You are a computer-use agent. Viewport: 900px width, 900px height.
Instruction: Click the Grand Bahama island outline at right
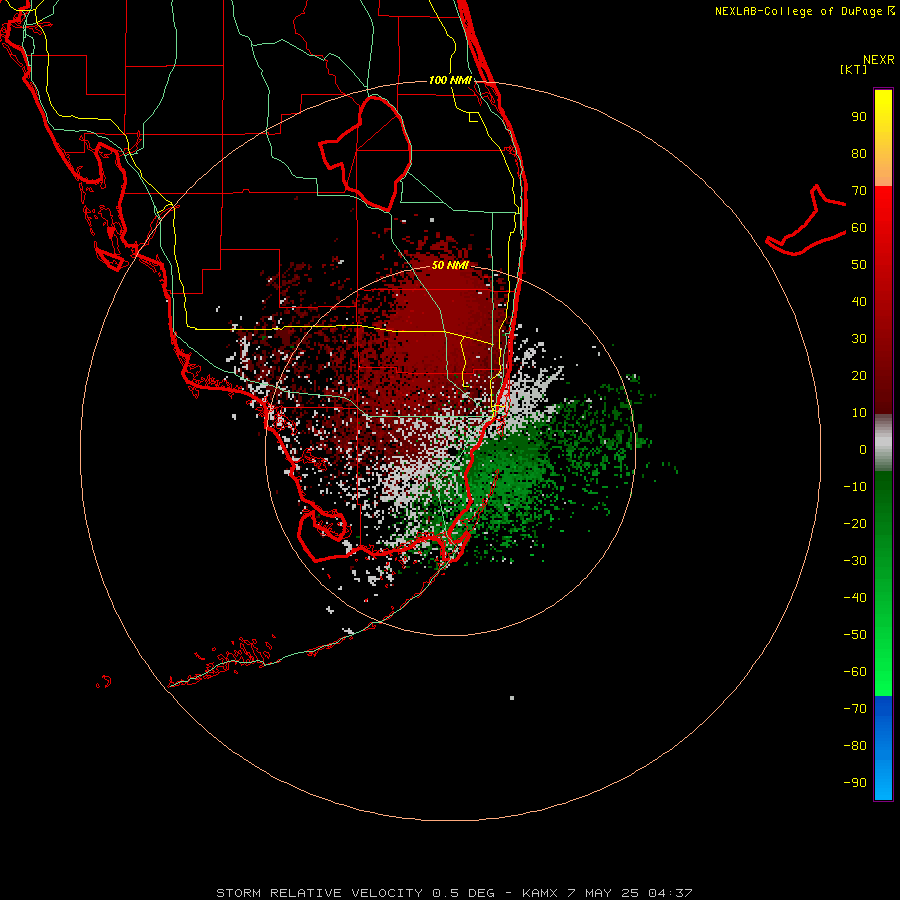click(x=806, y=220)
